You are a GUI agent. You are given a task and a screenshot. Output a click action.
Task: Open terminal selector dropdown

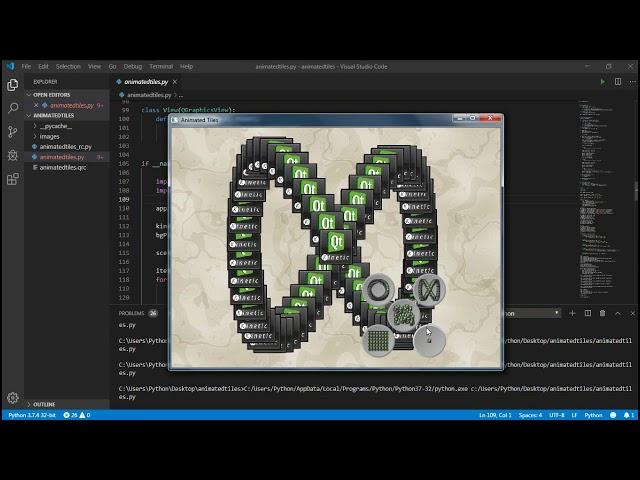click(531, 313)
